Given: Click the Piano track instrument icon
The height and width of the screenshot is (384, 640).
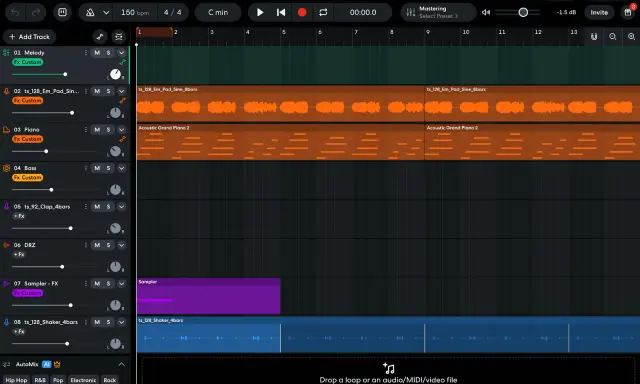Looking at the screenshot, I should click(x=6, y=130).
